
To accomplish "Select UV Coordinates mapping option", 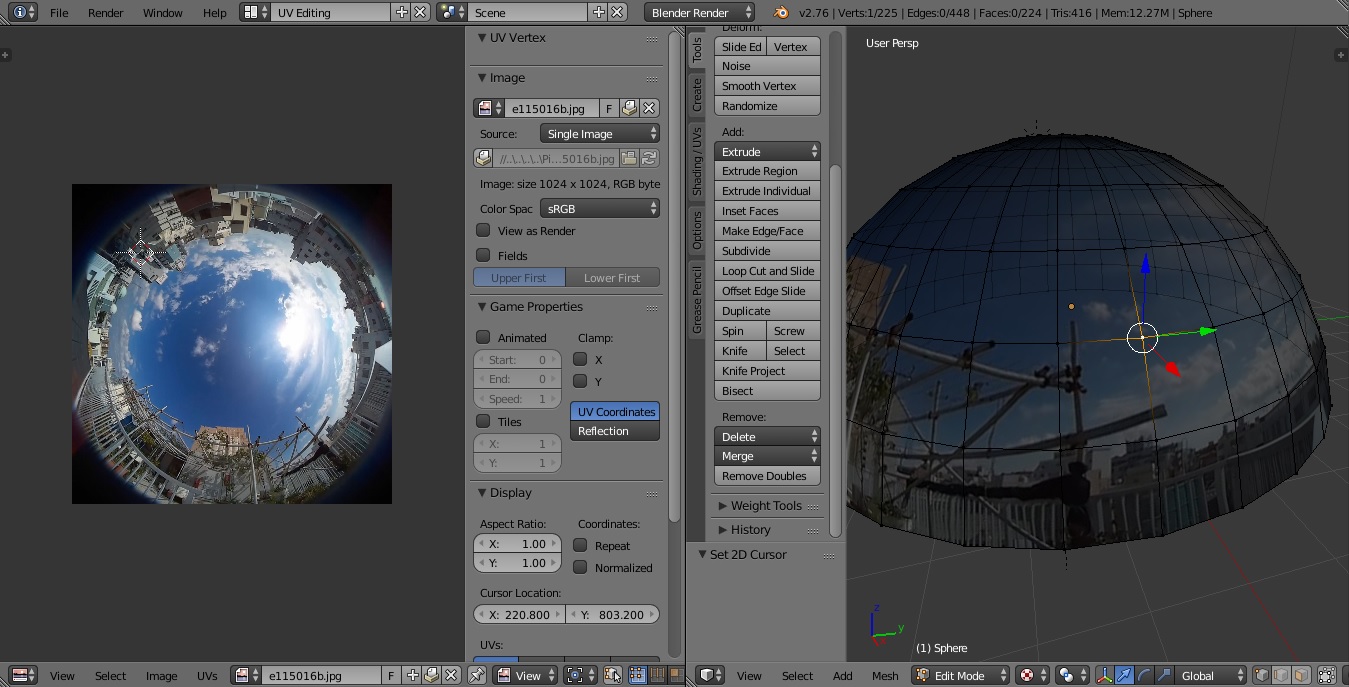I will [614, 412].
